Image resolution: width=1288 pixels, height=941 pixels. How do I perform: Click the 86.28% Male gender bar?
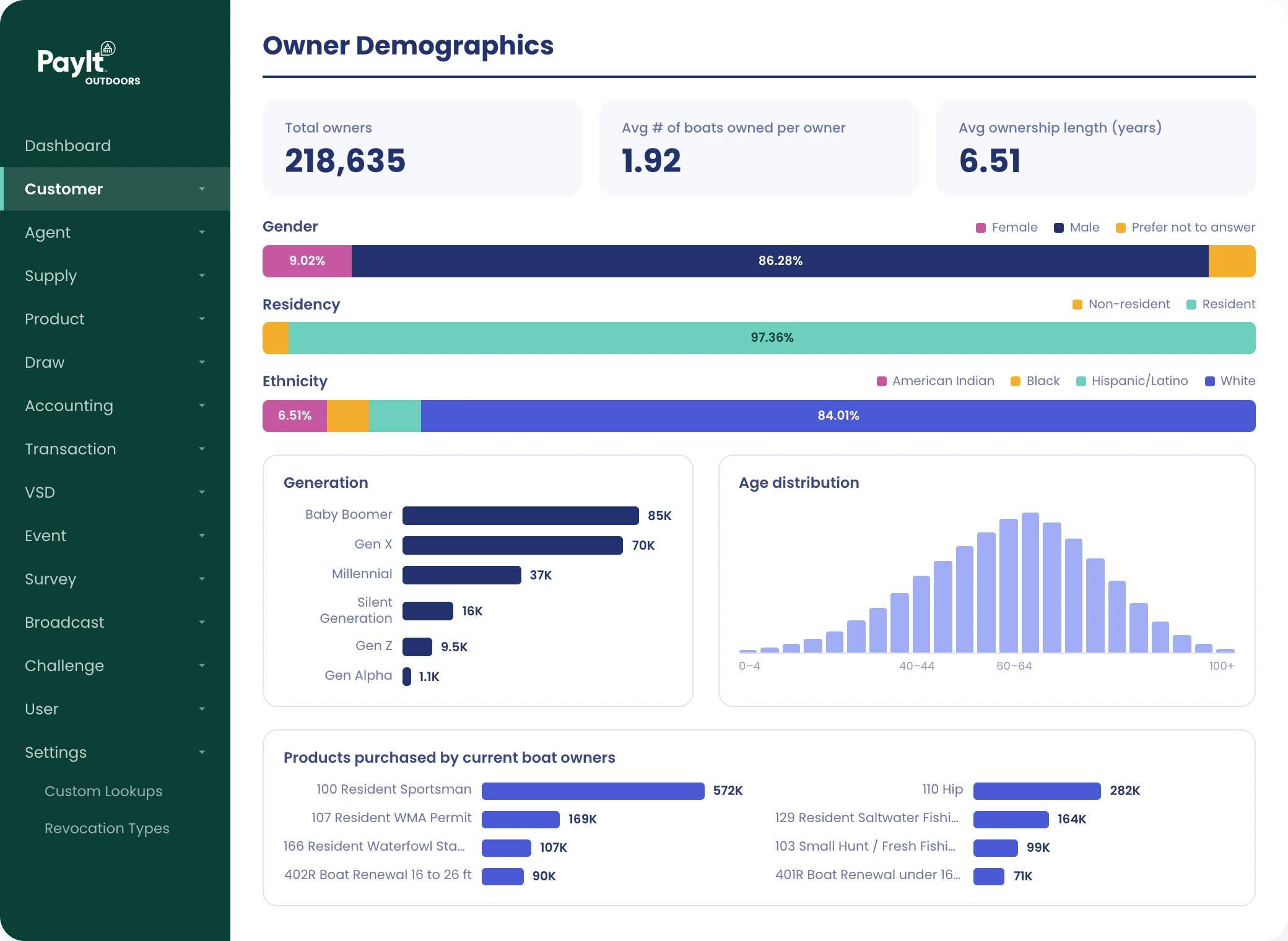point(780,261)
